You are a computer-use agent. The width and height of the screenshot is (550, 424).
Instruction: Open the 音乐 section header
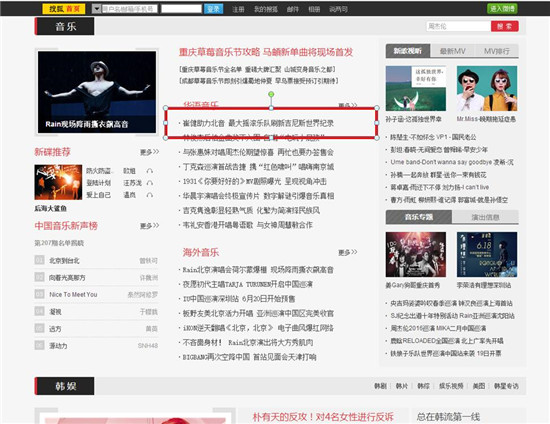coord(65,26)
